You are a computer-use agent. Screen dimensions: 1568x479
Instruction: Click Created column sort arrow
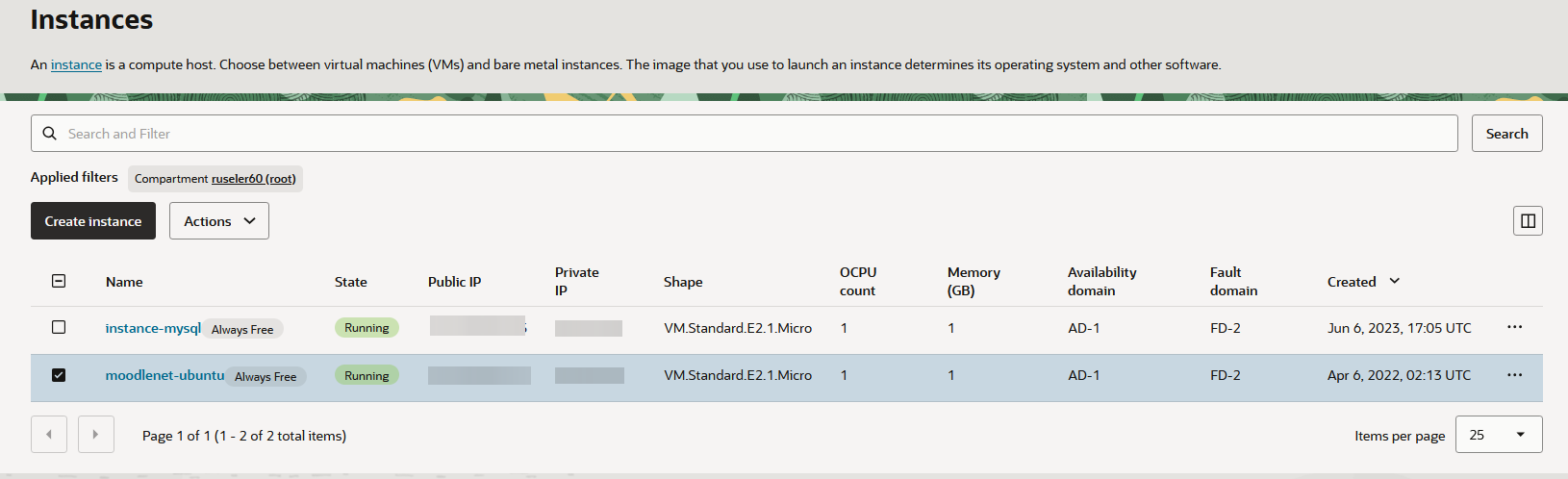[1395, 281]
